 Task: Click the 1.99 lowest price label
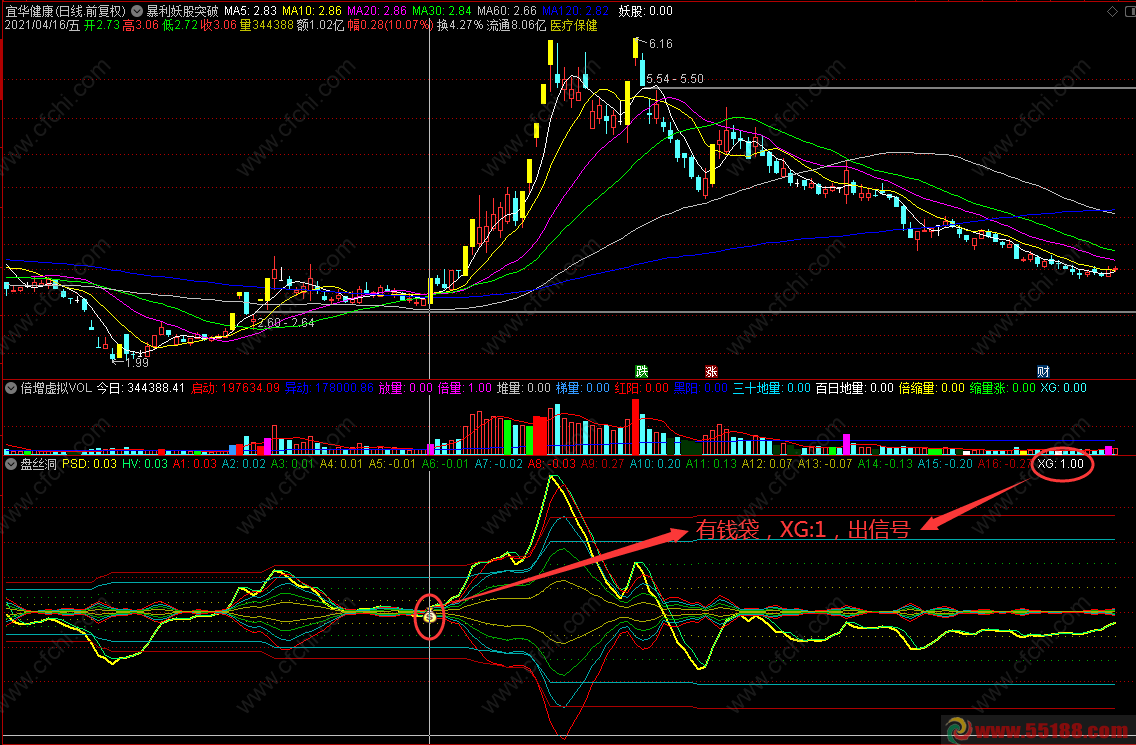click(x=137, y=362)
